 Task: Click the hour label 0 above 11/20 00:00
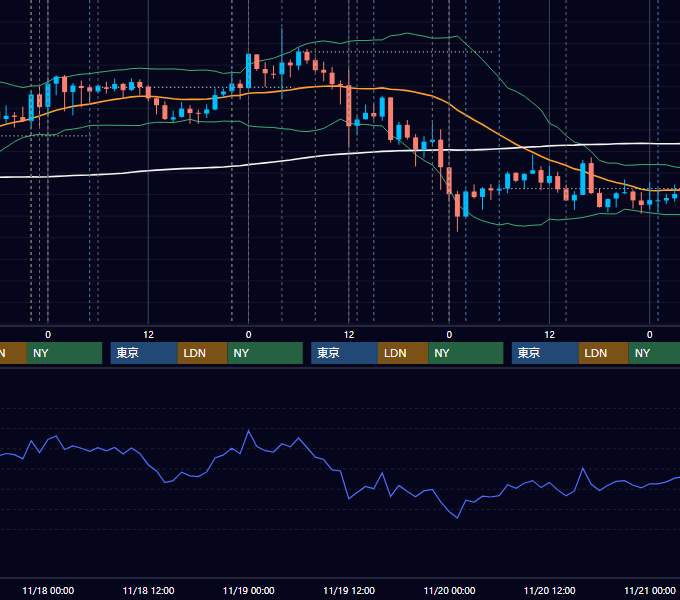449,335
